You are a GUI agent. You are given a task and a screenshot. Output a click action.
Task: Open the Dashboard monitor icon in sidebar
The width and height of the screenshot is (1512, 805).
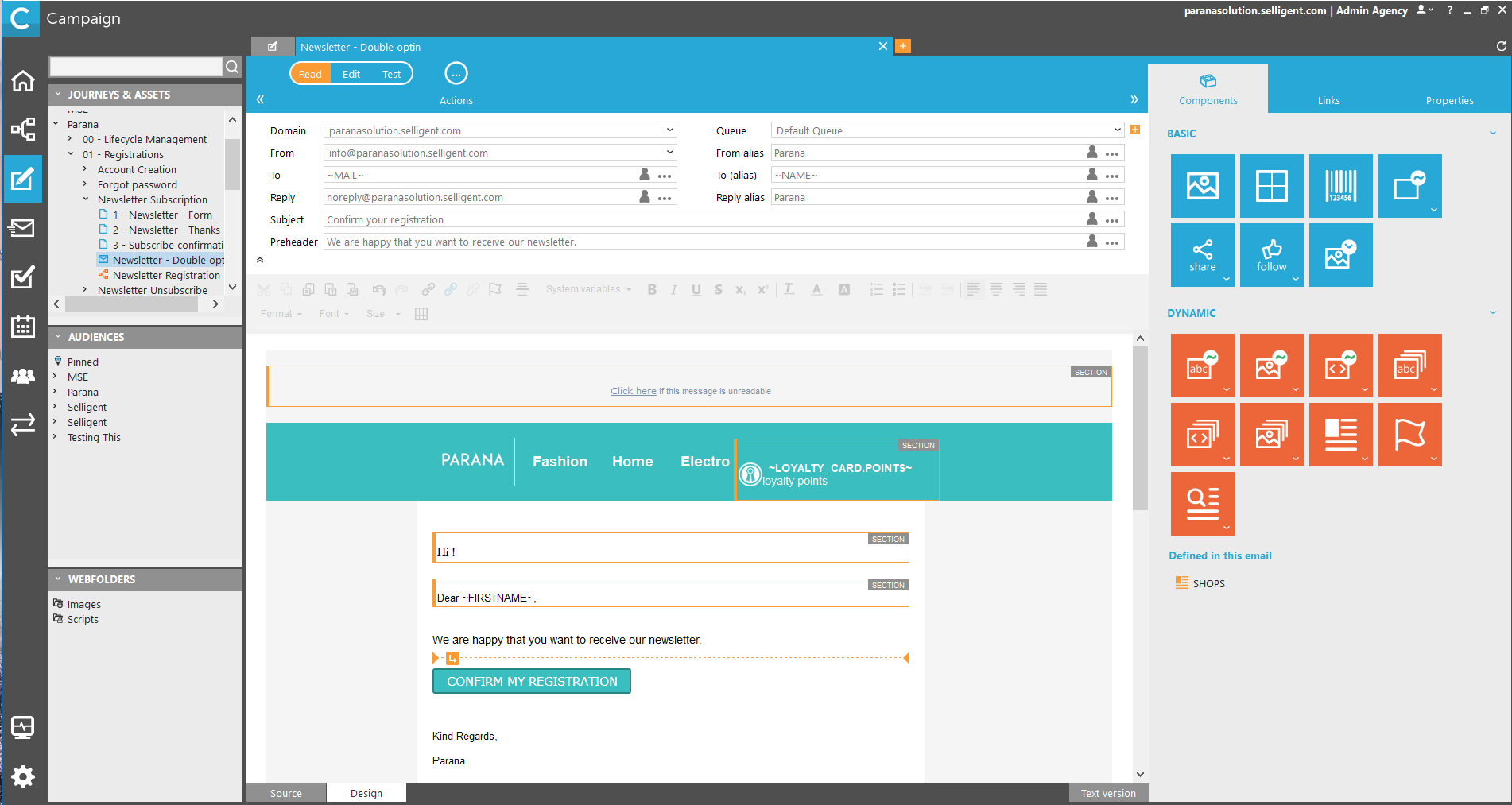pyautogui.click(x=23, y=727)
